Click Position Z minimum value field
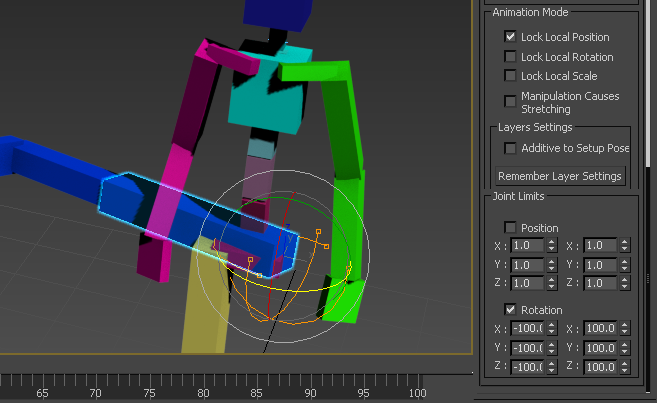657x403 pixels. 527,283
